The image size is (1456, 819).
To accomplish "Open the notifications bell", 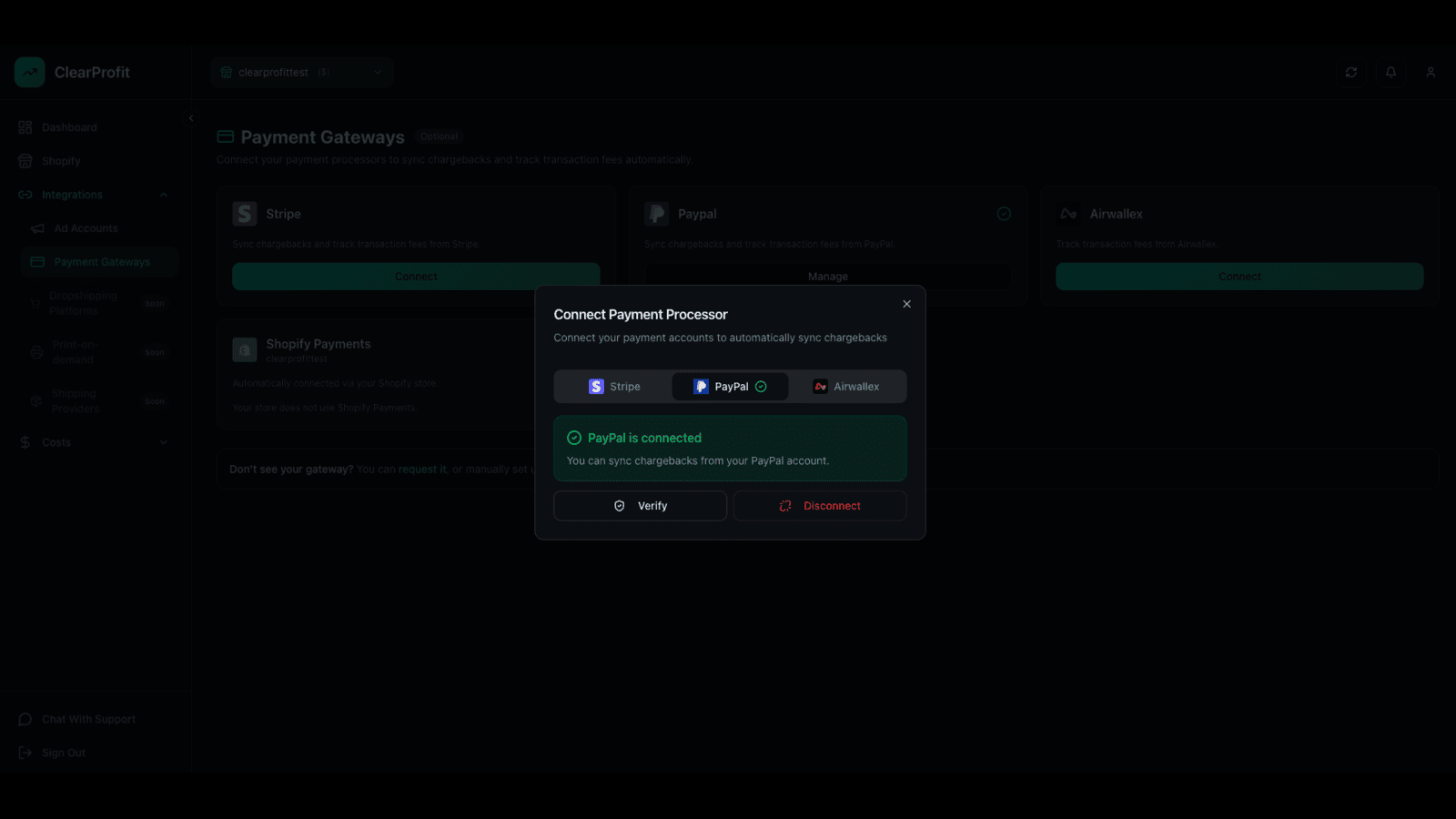I will pyautogui.click(x=1390, y=72).
